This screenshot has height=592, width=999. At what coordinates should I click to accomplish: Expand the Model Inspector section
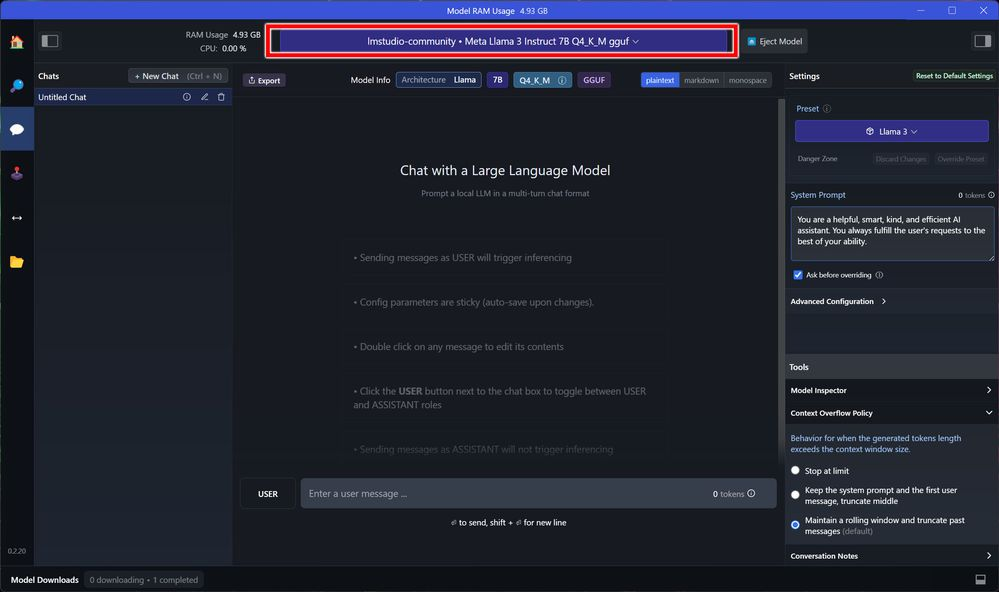(891, 390)
